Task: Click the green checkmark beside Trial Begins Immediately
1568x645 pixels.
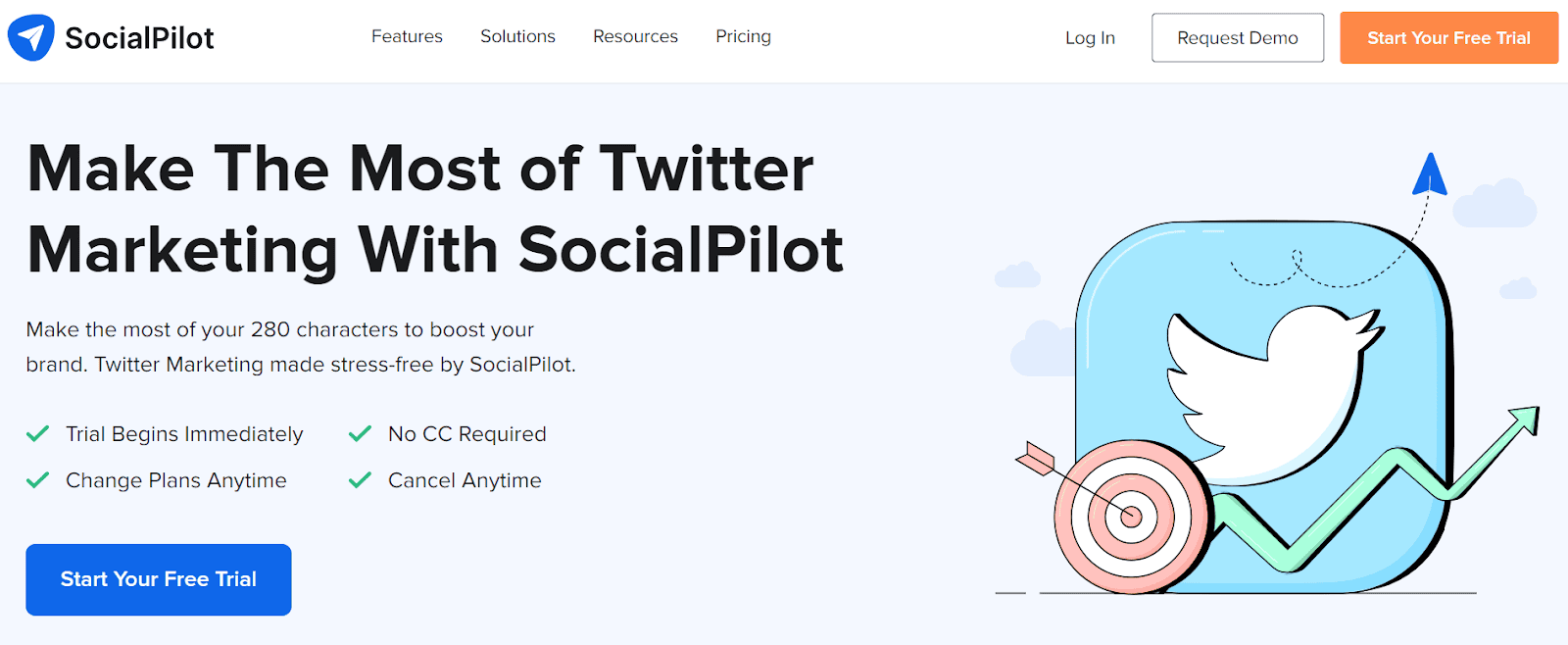Action: point(38,433)
